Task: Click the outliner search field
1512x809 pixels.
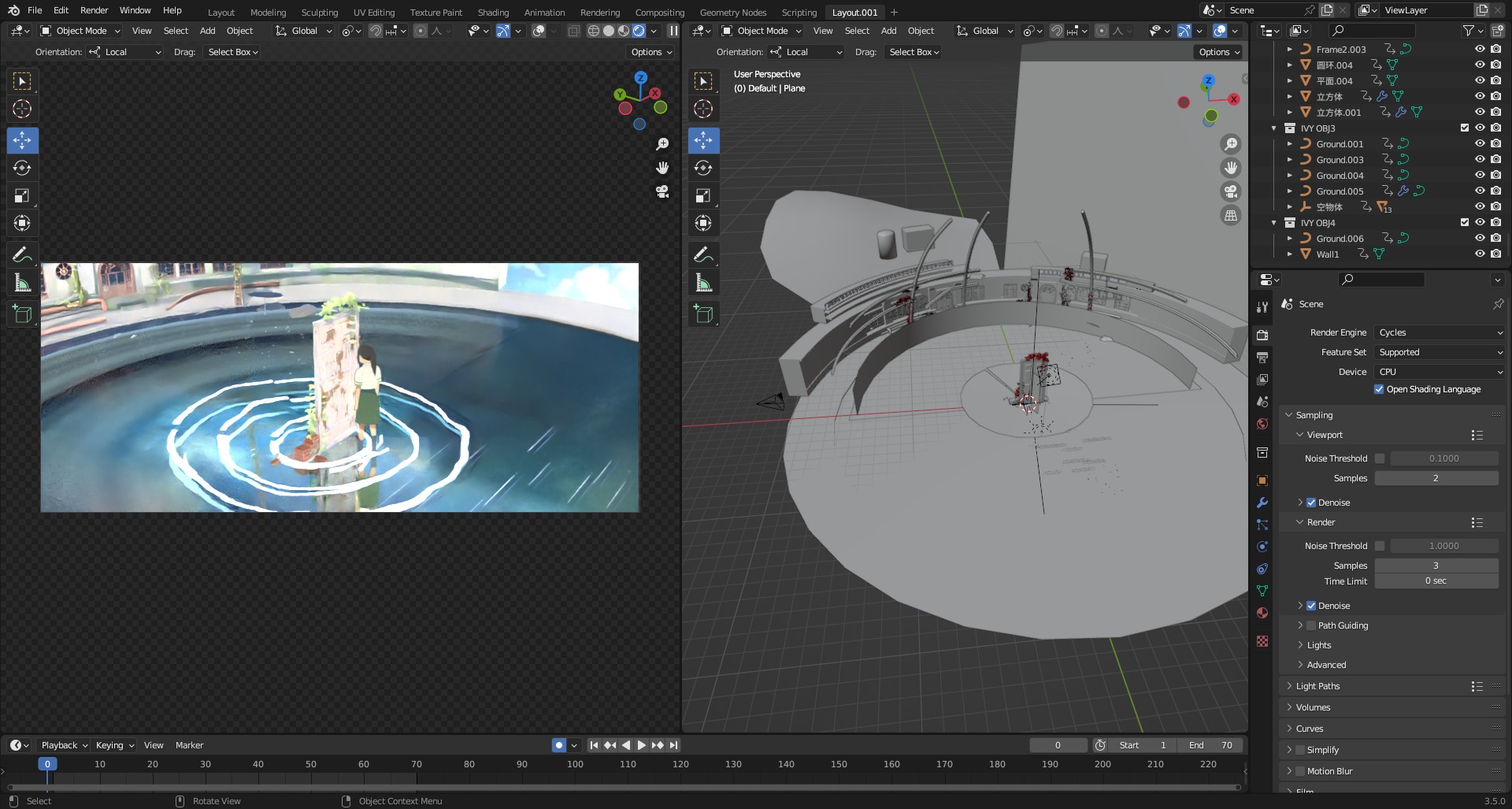Action: 1371,31
